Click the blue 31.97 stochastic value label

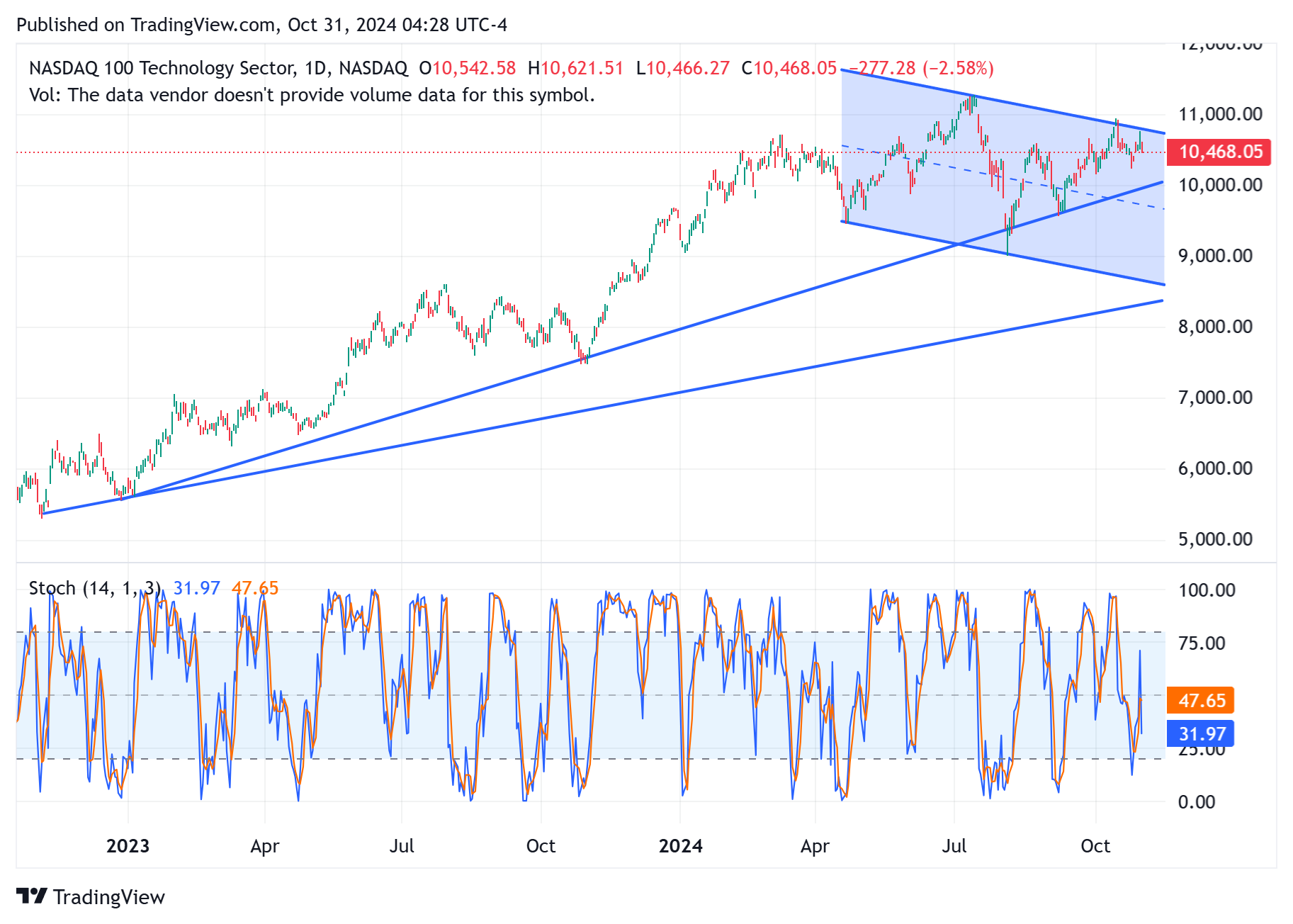click(1201, 733)
